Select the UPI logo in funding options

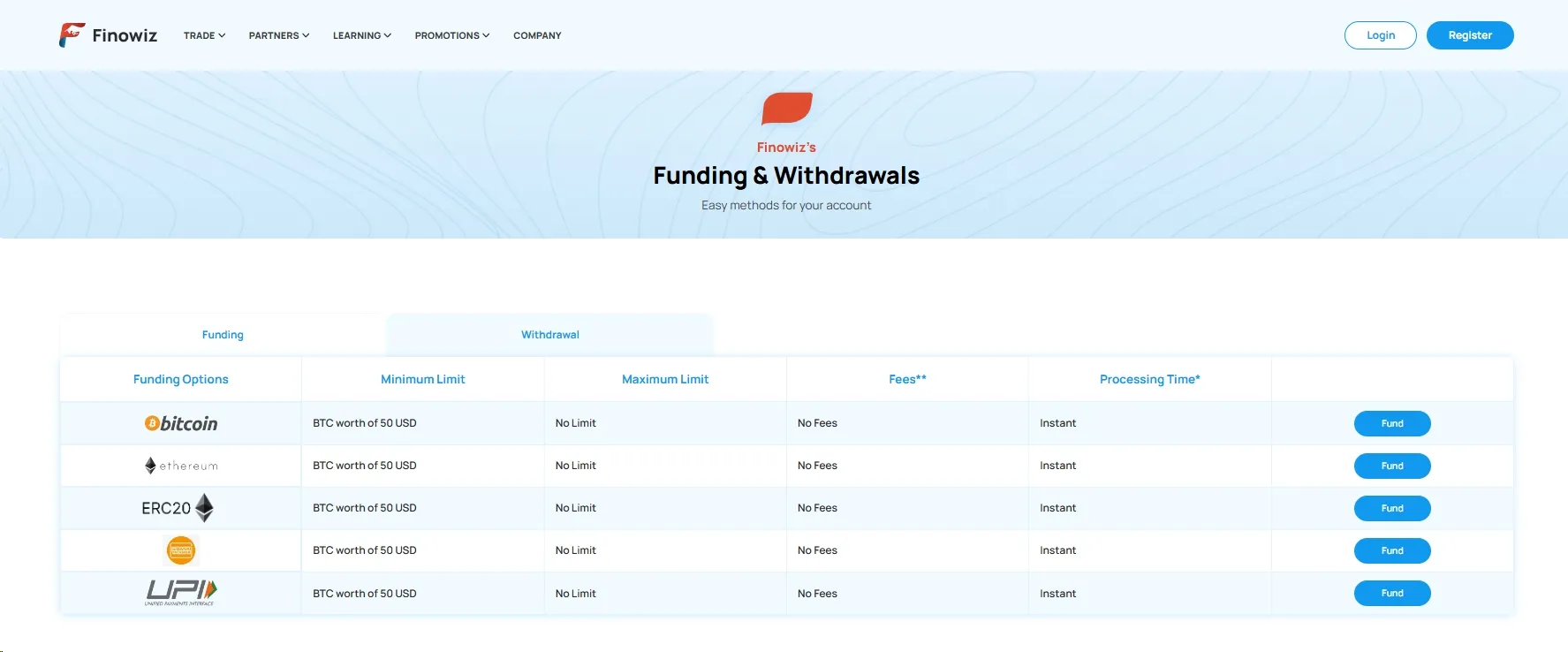(x=181, y=593)
